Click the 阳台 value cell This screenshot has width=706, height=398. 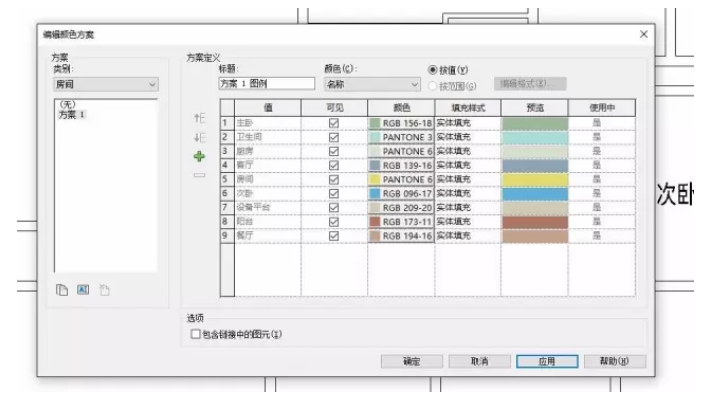pos(268,222)
